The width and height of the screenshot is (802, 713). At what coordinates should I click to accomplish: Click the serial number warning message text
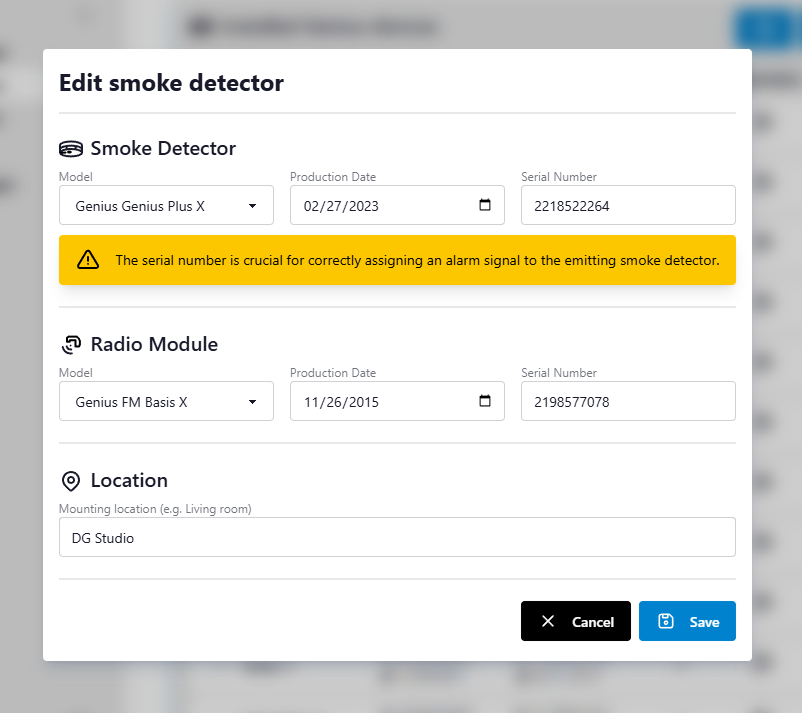[417, 261]
